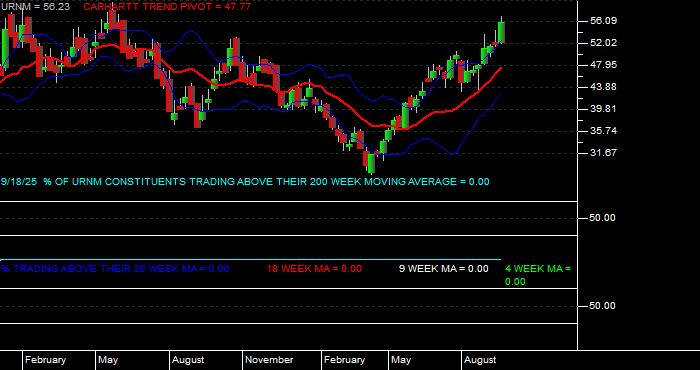
Task: Click the 47.95 price axis value
Action: 603,65
